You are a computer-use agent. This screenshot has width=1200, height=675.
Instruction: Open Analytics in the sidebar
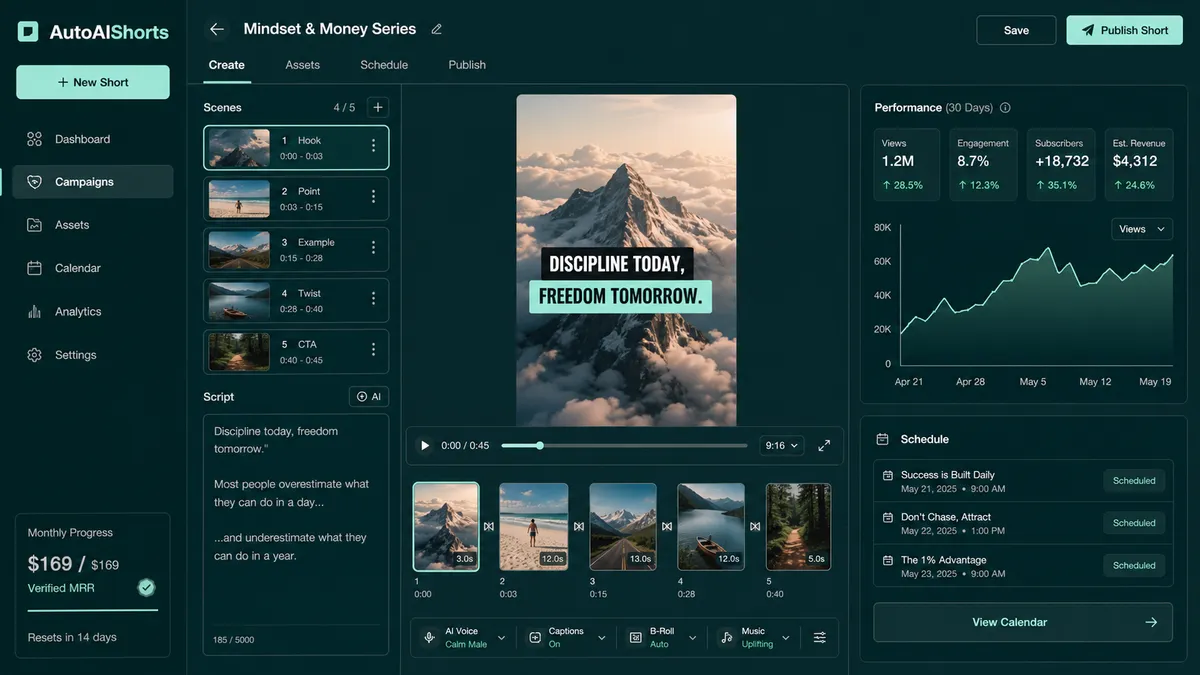click(93, 311)
